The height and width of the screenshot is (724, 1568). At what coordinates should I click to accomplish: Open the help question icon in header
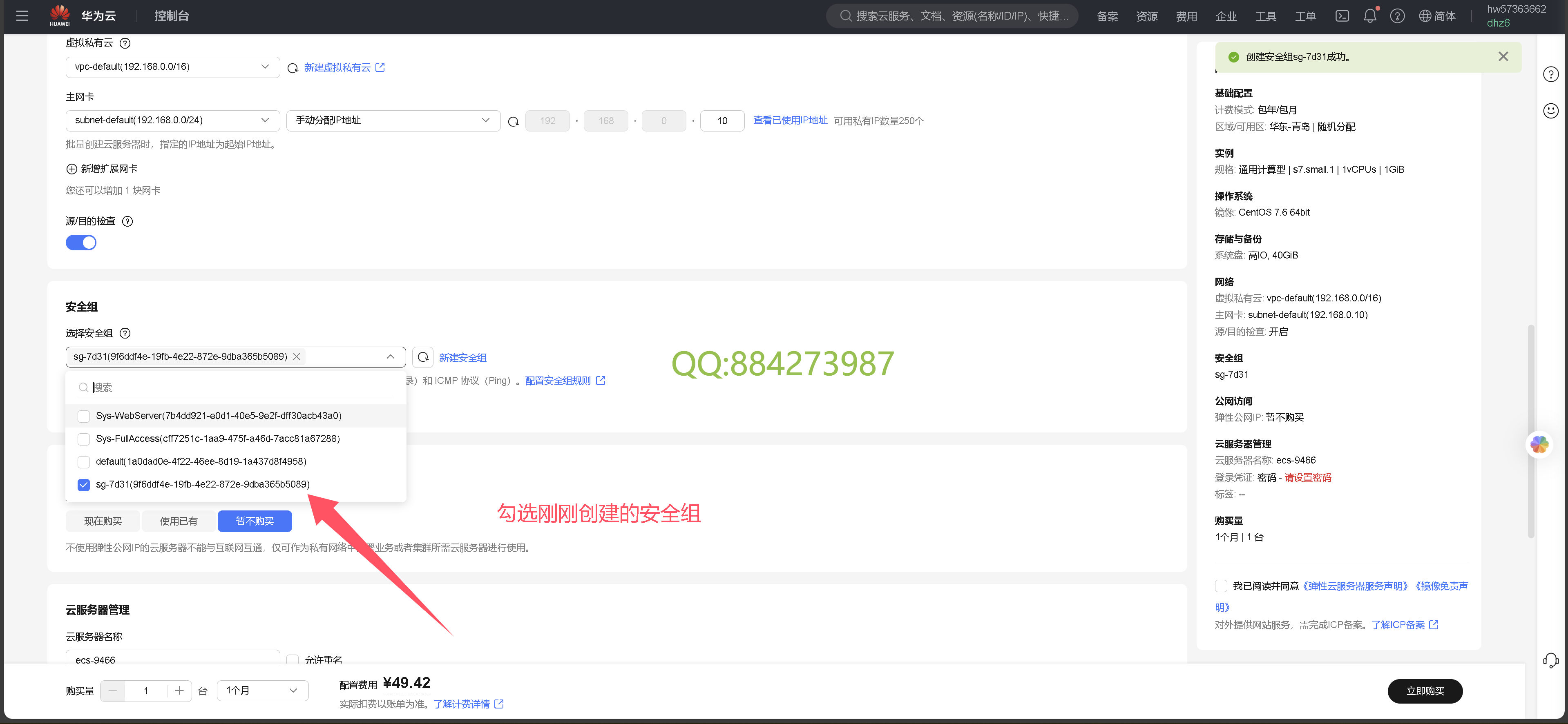click(1398, 16)
